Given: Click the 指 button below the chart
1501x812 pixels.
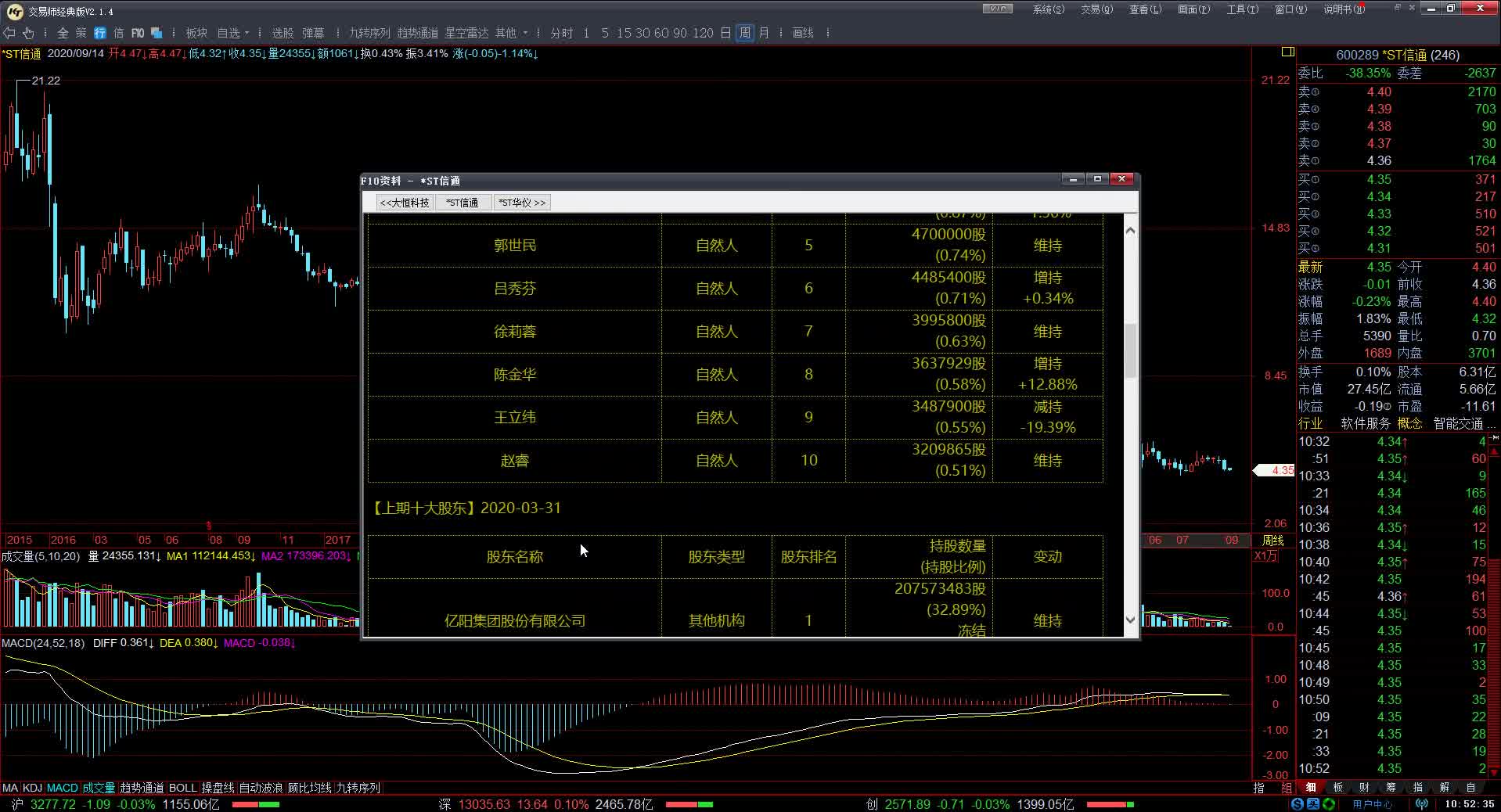Looking at the screenshot, I should [1258, 788].
